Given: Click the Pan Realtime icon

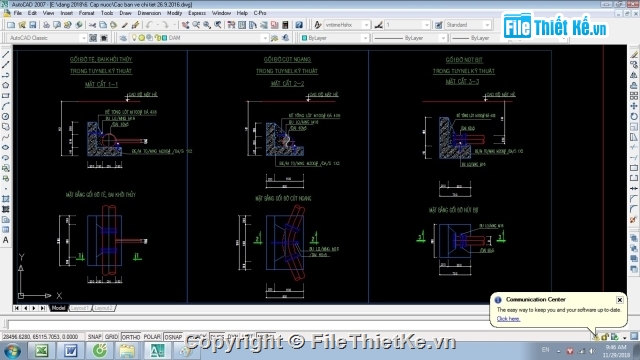Looking at the screenshot, I should pyautogui.click(x=185, y=25).
